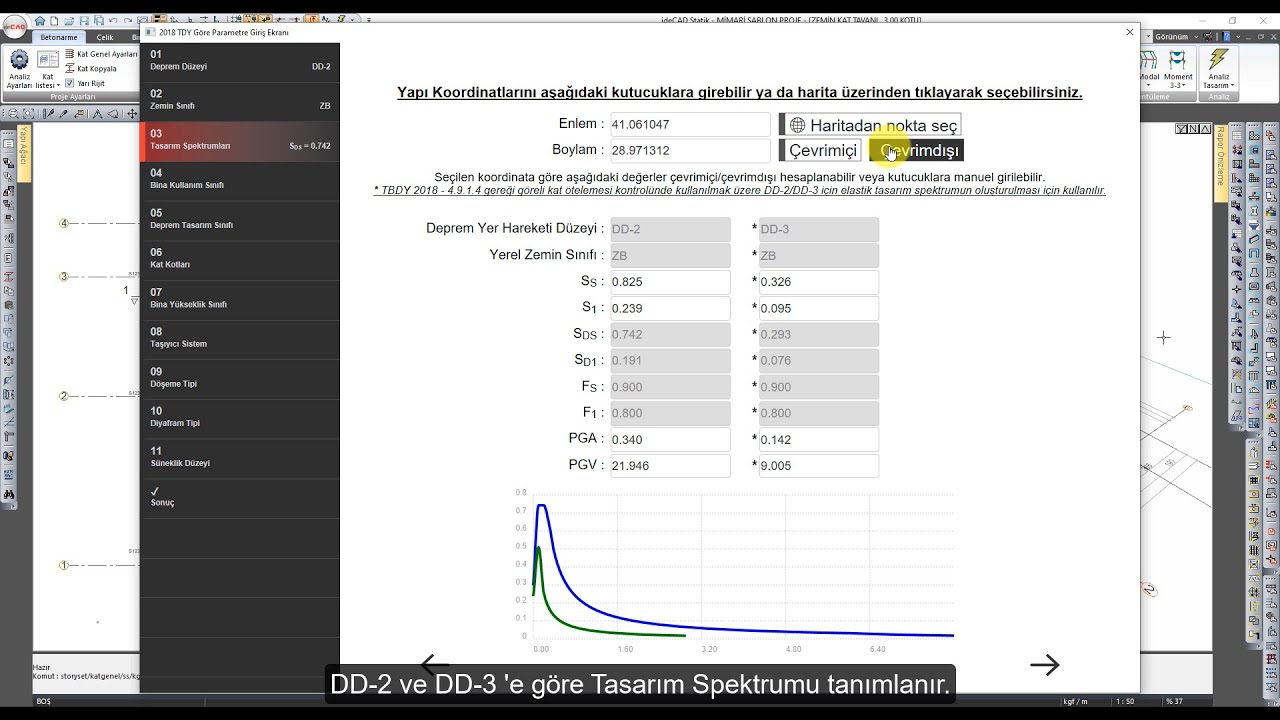
Task: Select step 03 Tasarım Spektrumları
Action: (240, 140)
